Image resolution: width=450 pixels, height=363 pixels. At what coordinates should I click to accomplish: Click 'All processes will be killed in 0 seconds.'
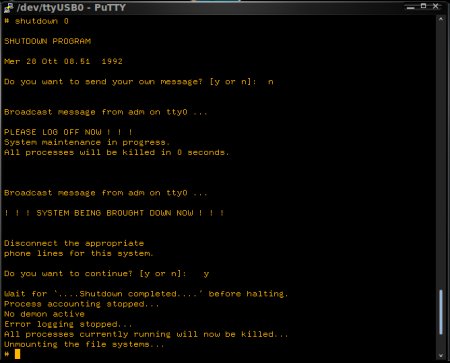[117, 152]
